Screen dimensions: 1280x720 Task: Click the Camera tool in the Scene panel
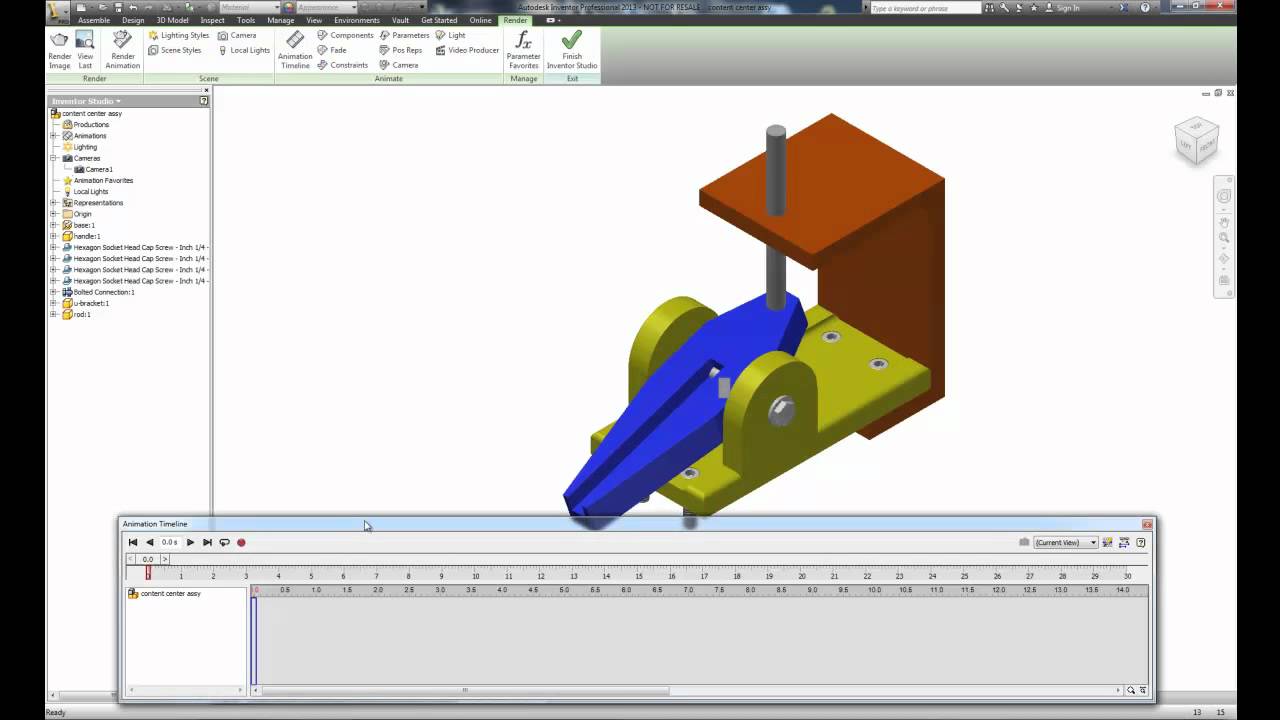point(237,35)
